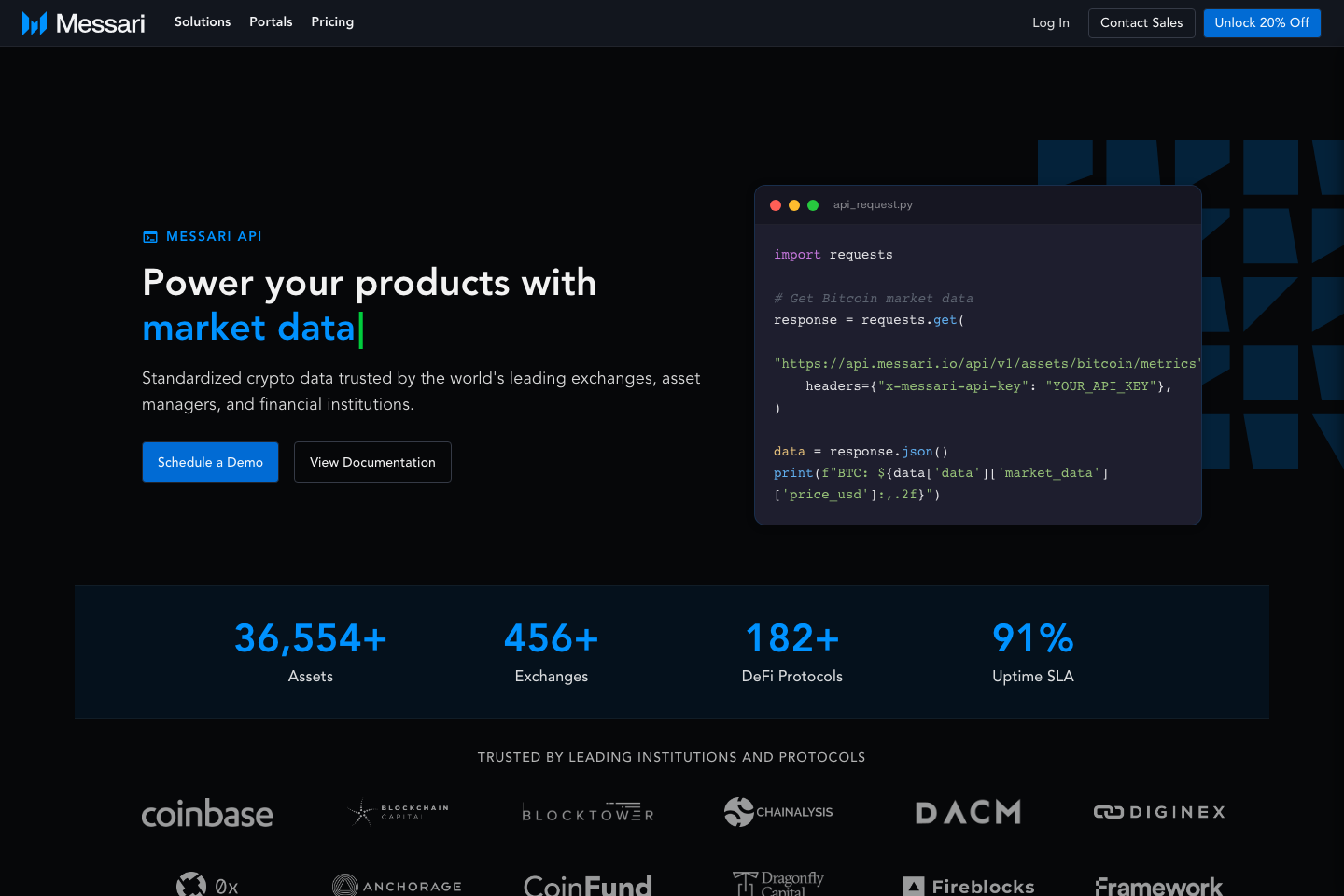
Task: Click the green traffic light on the code window
Action: pos(813,204)
